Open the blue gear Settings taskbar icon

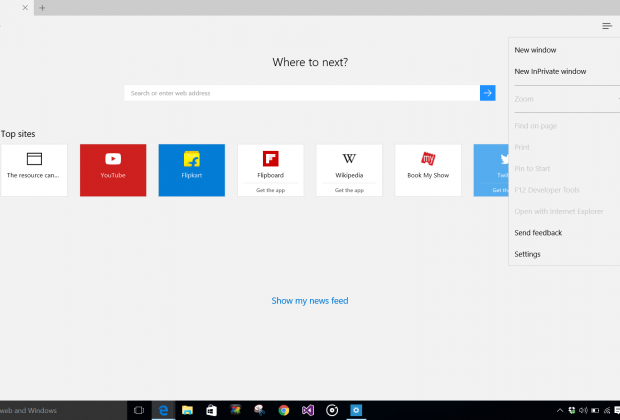tap(356, 411)
